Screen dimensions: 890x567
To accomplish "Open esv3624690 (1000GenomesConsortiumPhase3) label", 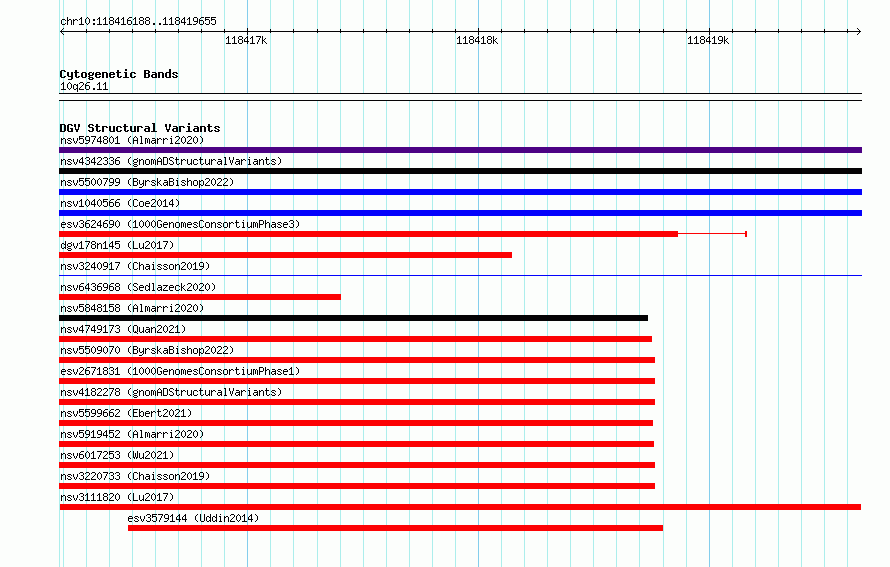I will [x=180, y=224].
